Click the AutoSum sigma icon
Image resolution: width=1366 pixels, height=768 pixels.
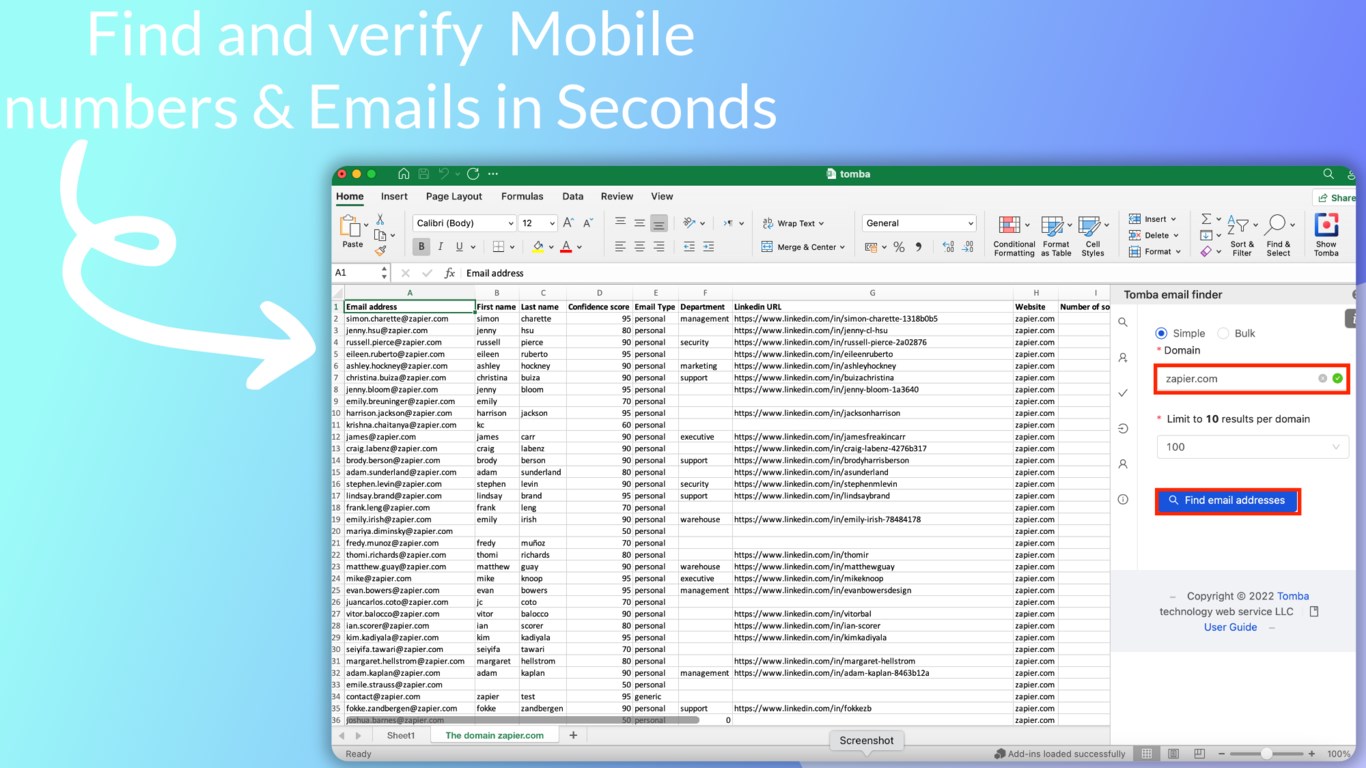(1206, 219)
